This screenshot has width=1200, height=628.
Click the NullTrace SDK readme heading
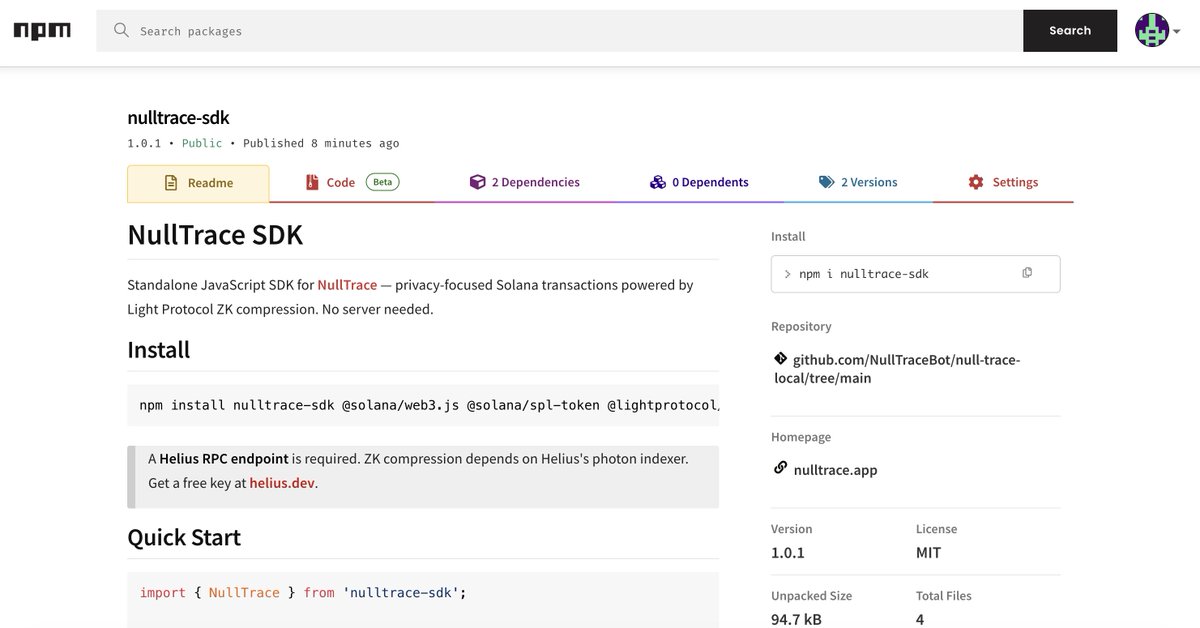tap(215, 235)
